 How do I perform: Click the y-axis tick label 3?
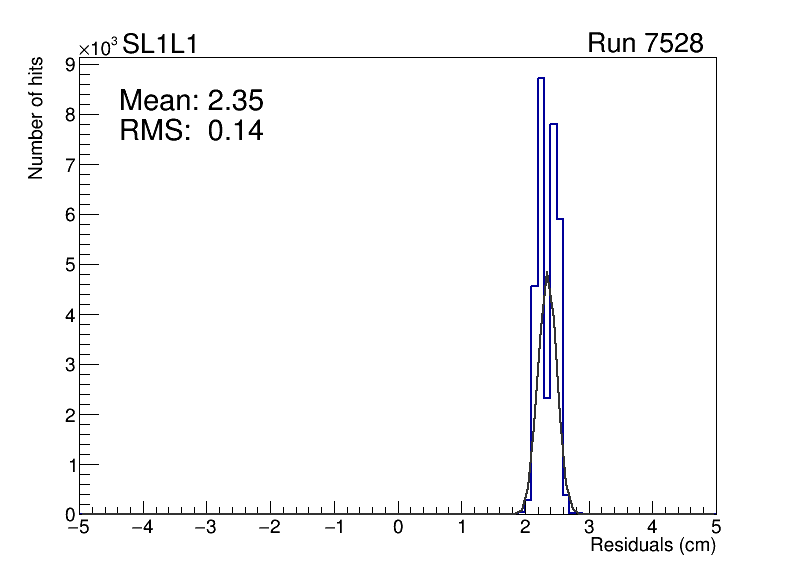[70, 365]
